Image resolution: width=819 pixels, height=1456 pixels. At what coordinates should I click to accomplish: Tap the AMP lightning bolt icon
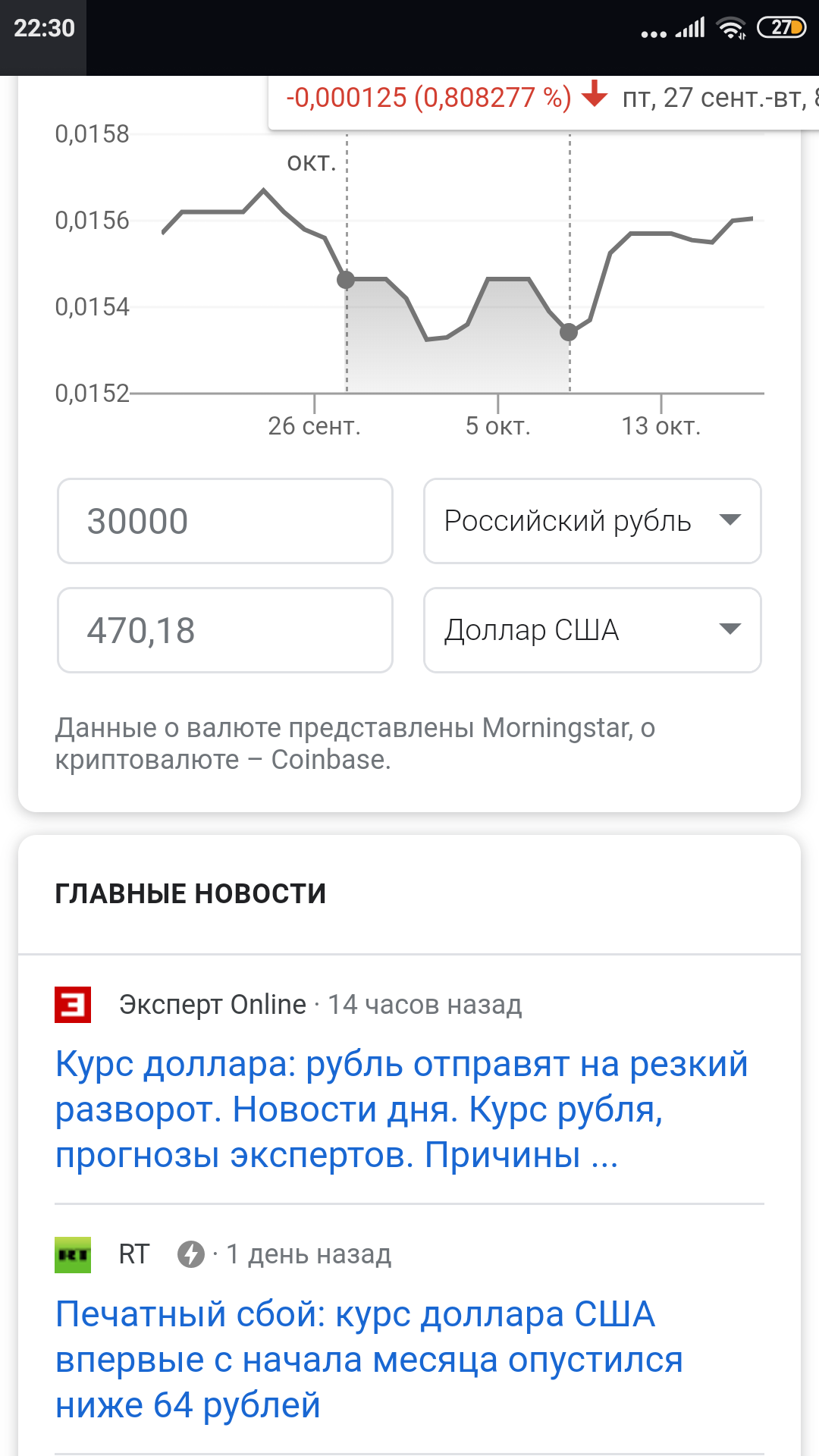coord(190,1254)
